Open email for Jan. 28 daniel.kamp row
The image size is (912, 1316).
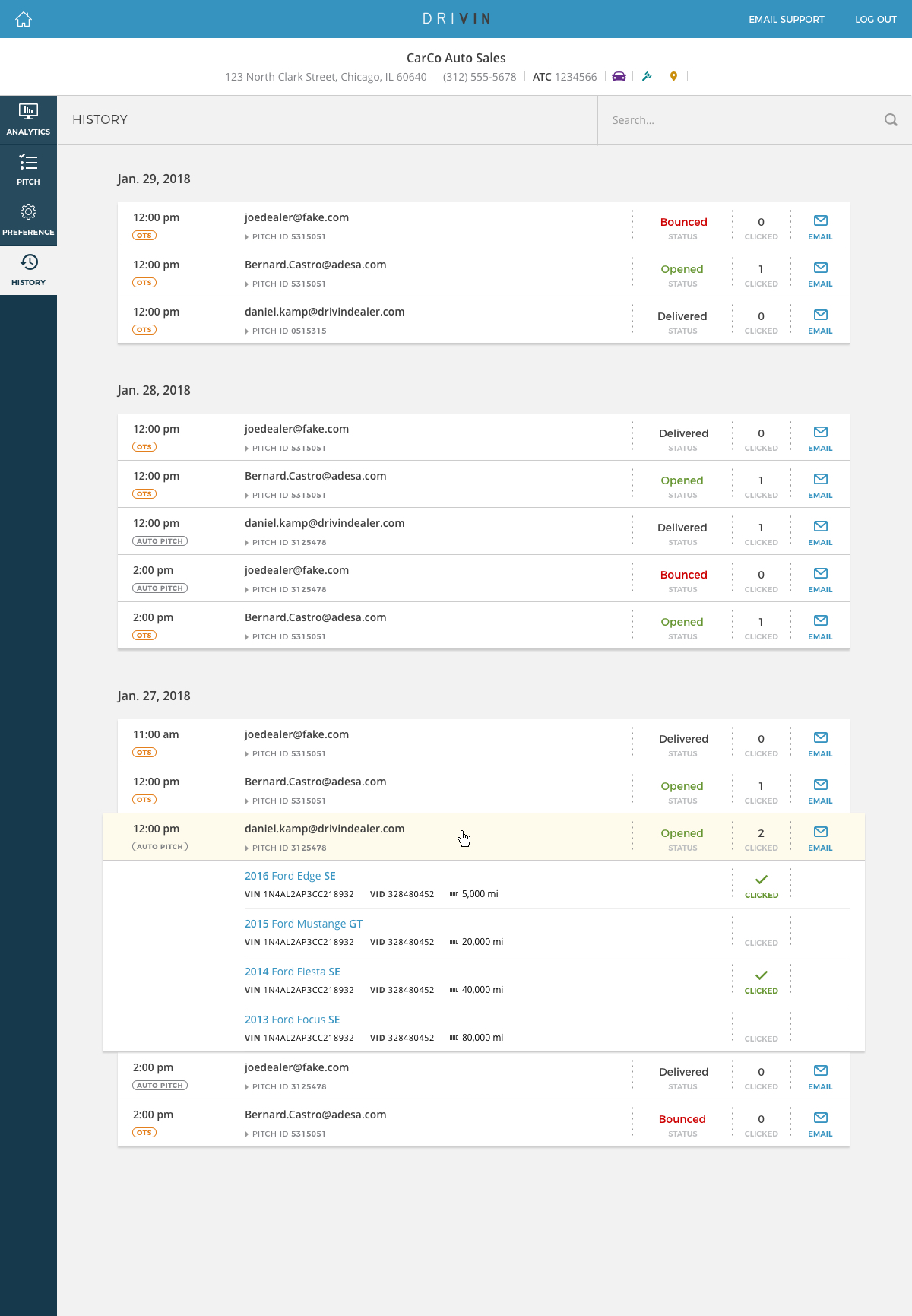pos(820,532)
